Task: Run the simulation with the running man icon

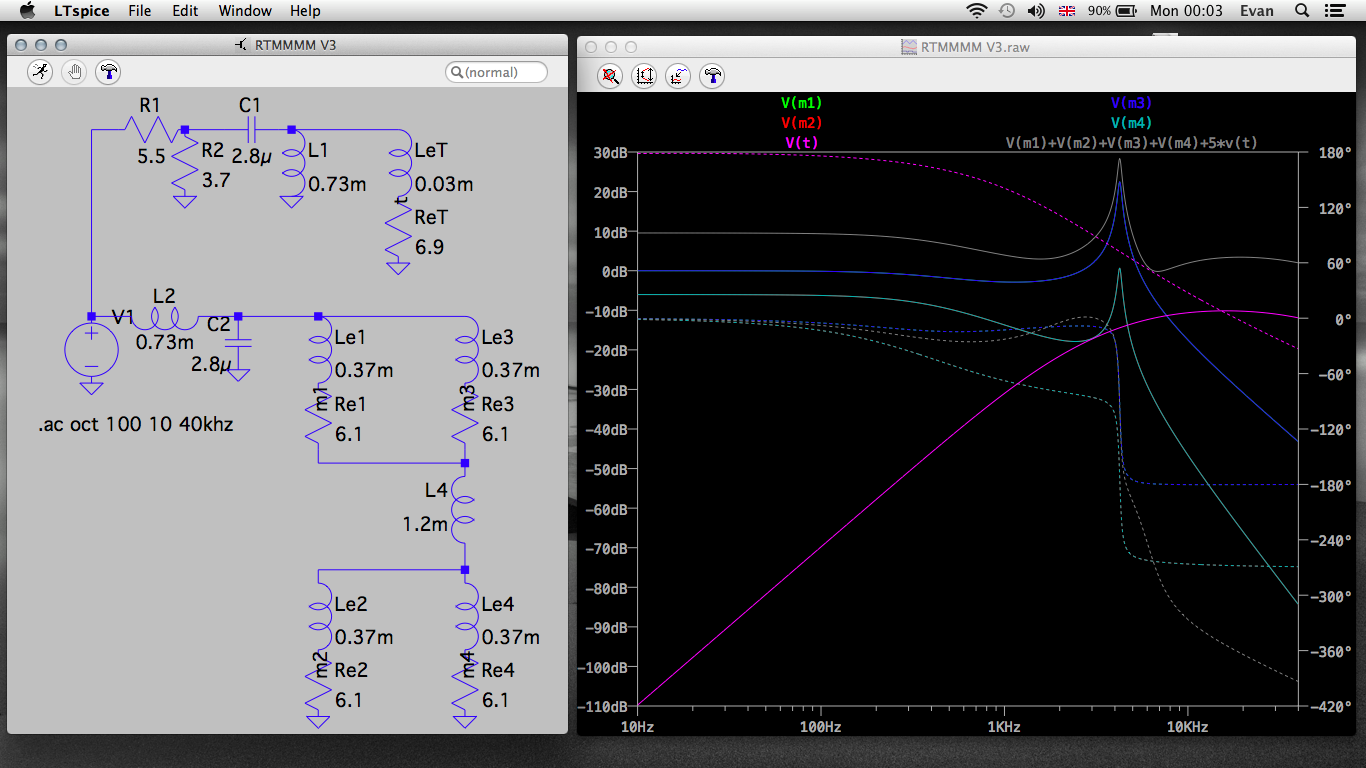Action: pyautogui.click(x=40, y=72)
